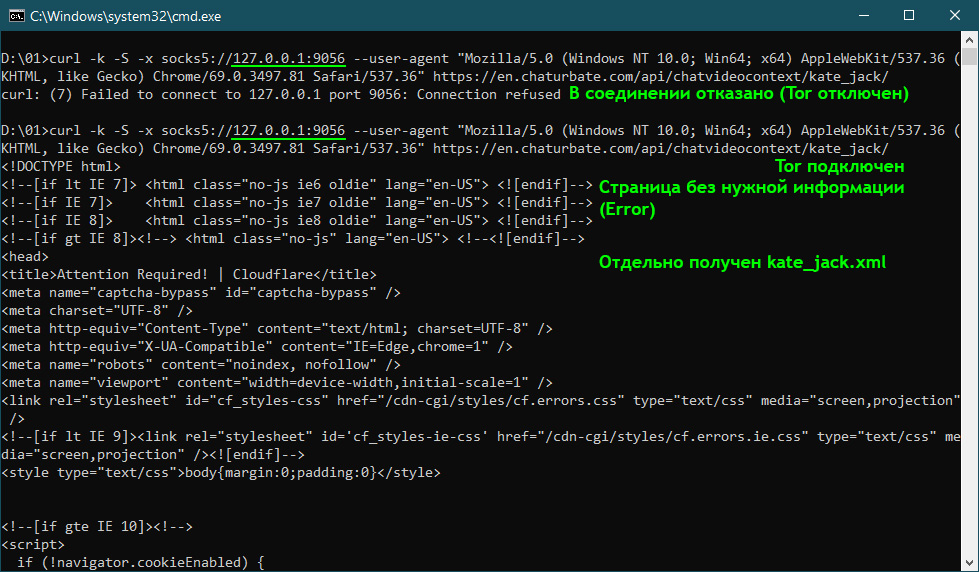Click the 'В соединении отказано' green note

tap(738, 94)
